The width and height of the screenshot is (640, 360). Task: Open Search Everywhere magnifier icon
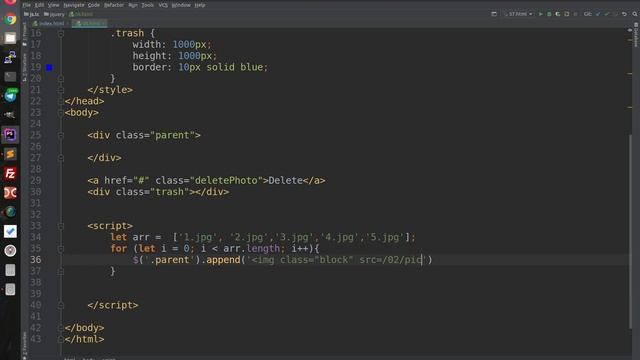coord(635,14)
